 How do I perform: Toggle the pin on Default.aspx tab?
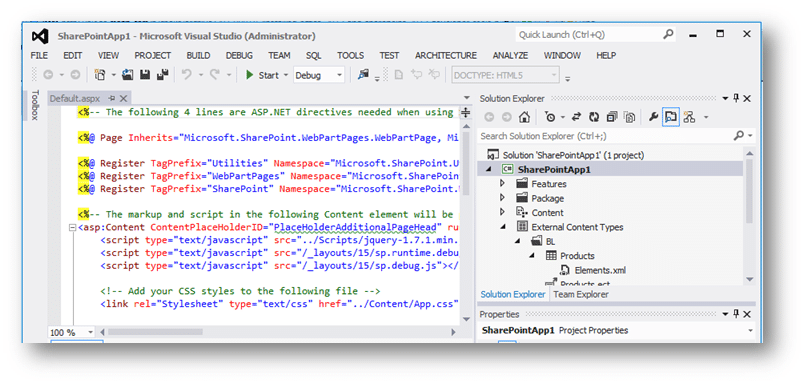pyautogui.click(x=111, y=98)
